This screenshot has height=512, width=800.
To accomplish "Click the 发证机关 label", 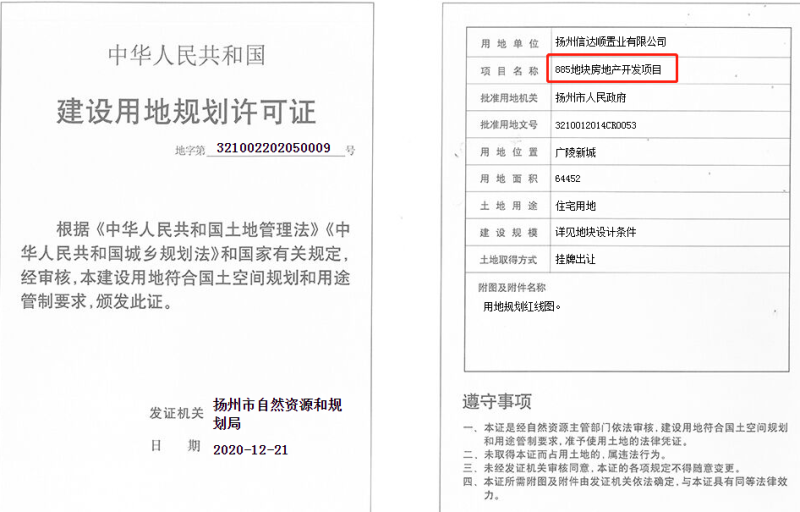I will 176,413.
